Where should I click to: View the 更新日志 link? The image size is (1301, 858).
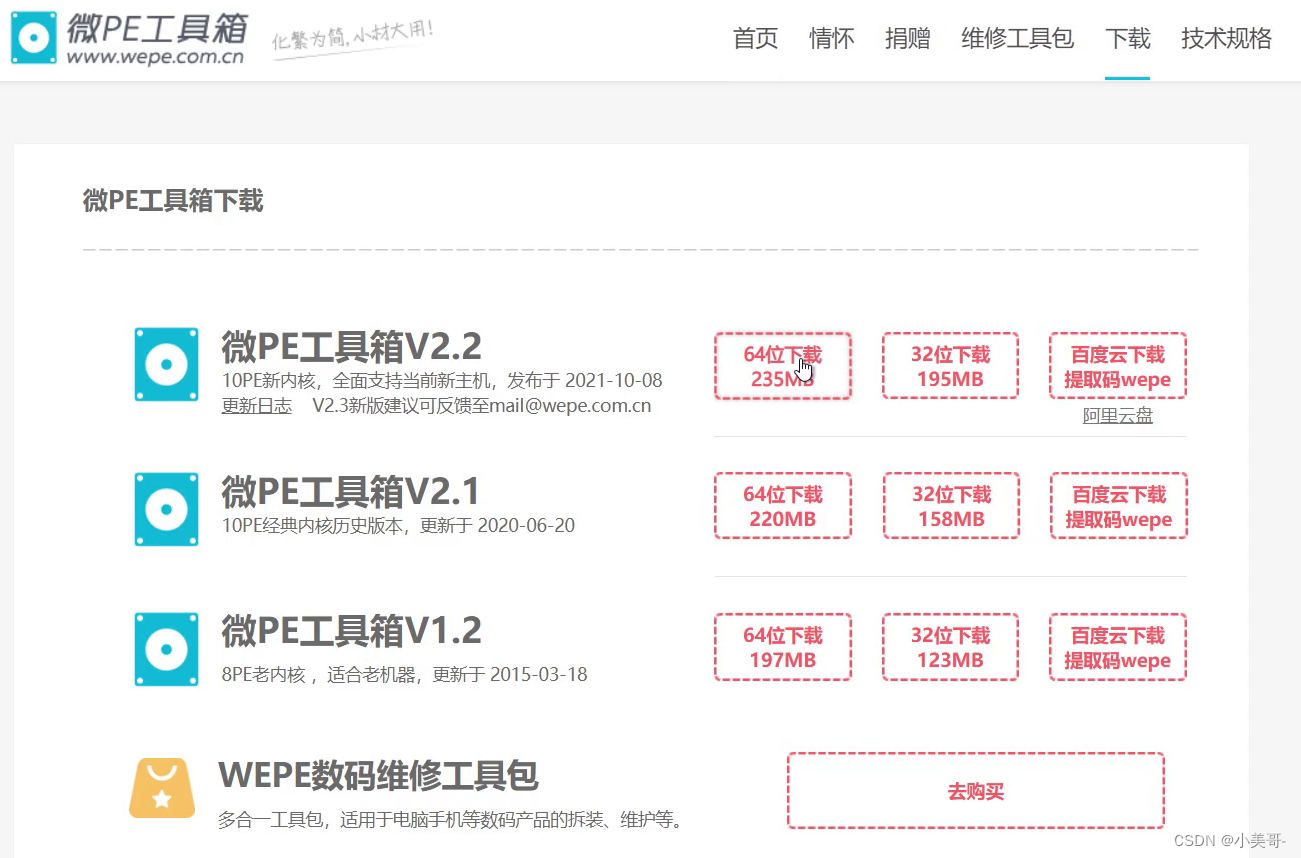point(257,406)
